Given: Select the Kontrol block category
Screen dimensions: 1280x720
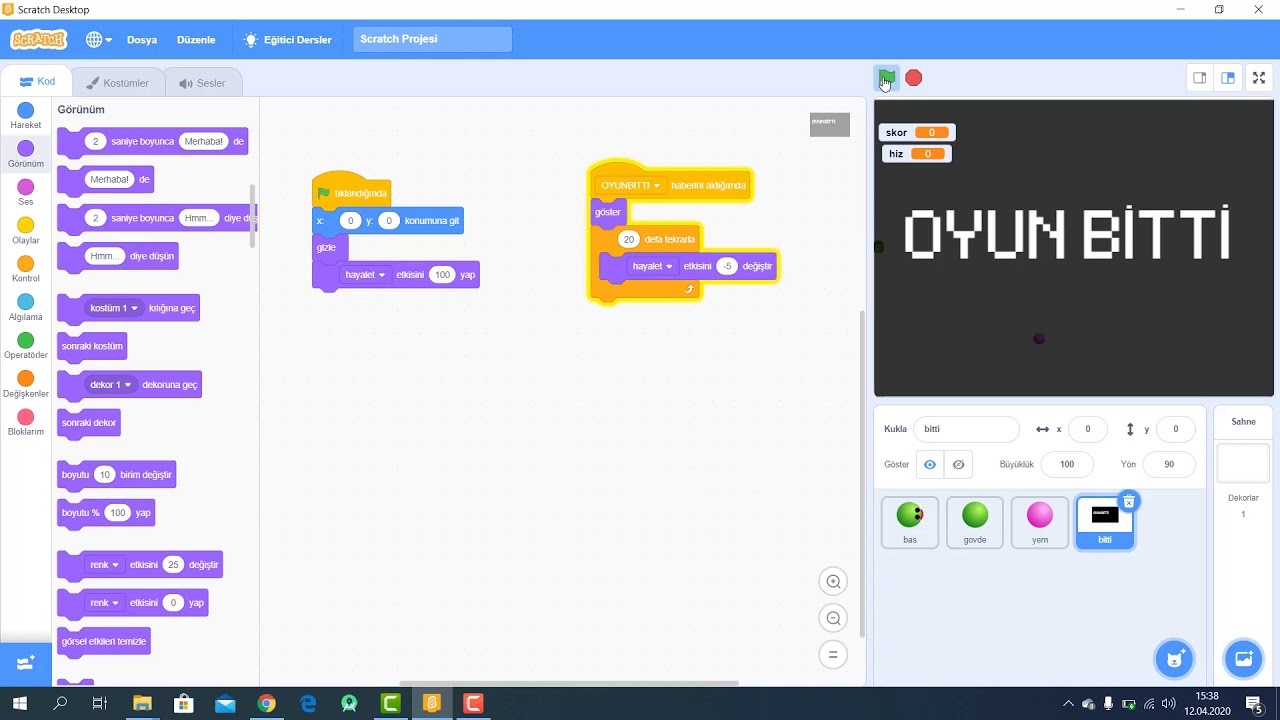Looking at the screenshot, I should (x=26, y=269).
